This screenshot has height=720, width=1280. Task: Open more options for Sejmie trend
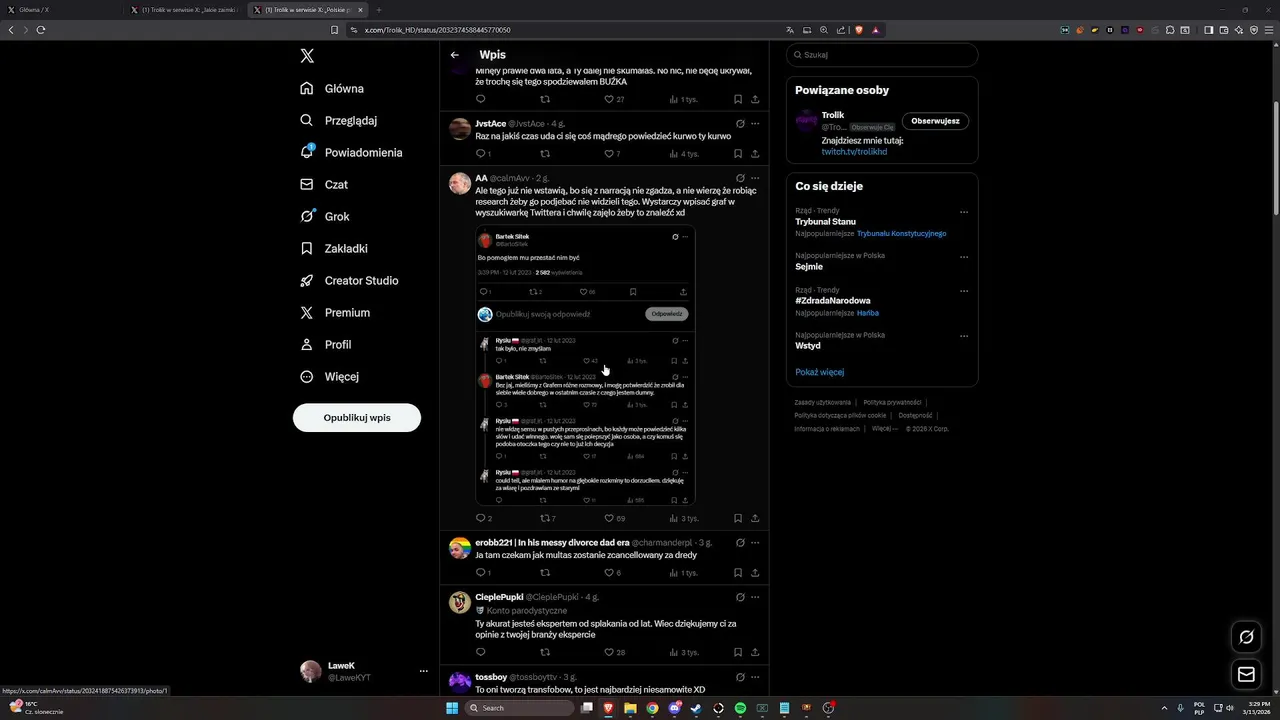964,257
